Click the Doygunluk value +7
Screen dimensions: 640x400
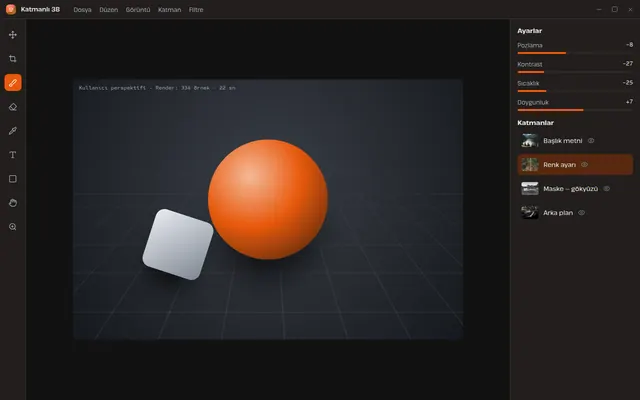629,102
